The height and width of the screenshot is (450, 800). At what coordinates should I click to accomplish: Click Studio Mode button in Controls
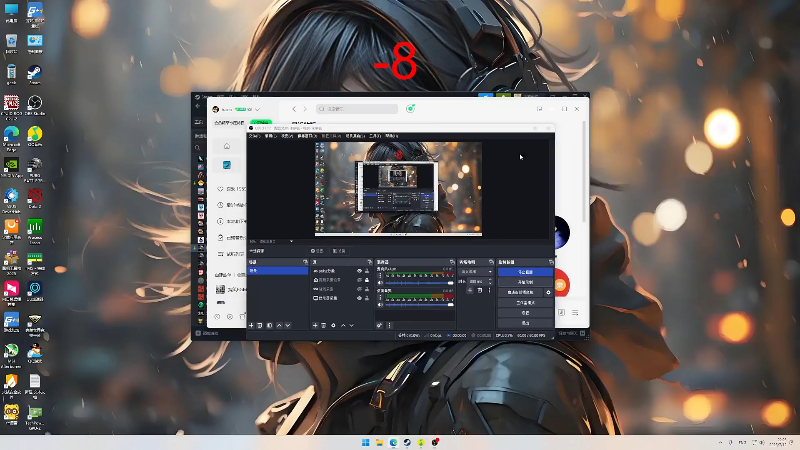(525, 303)
